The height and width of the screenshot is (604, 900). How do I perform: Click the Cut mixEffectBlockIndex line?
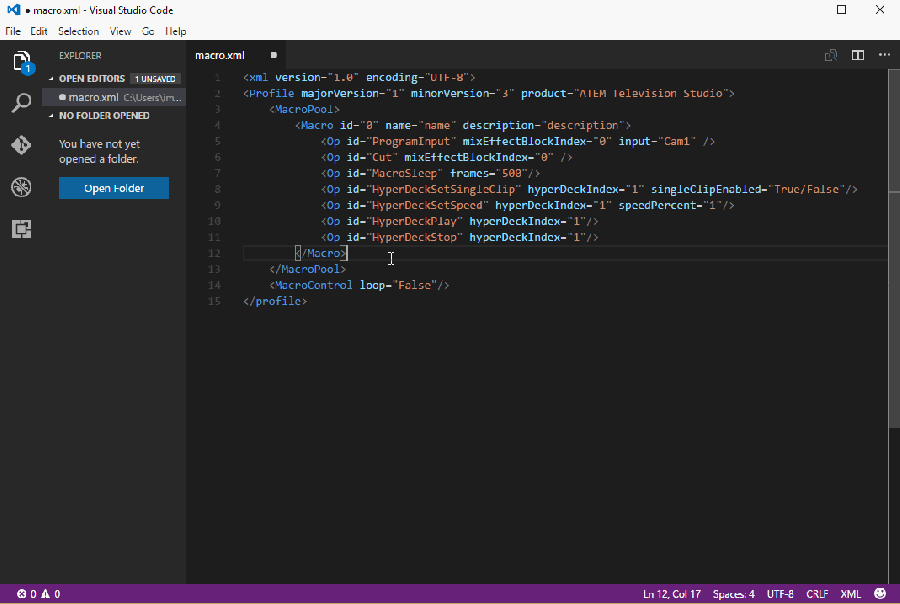click(x=447, y=157)
